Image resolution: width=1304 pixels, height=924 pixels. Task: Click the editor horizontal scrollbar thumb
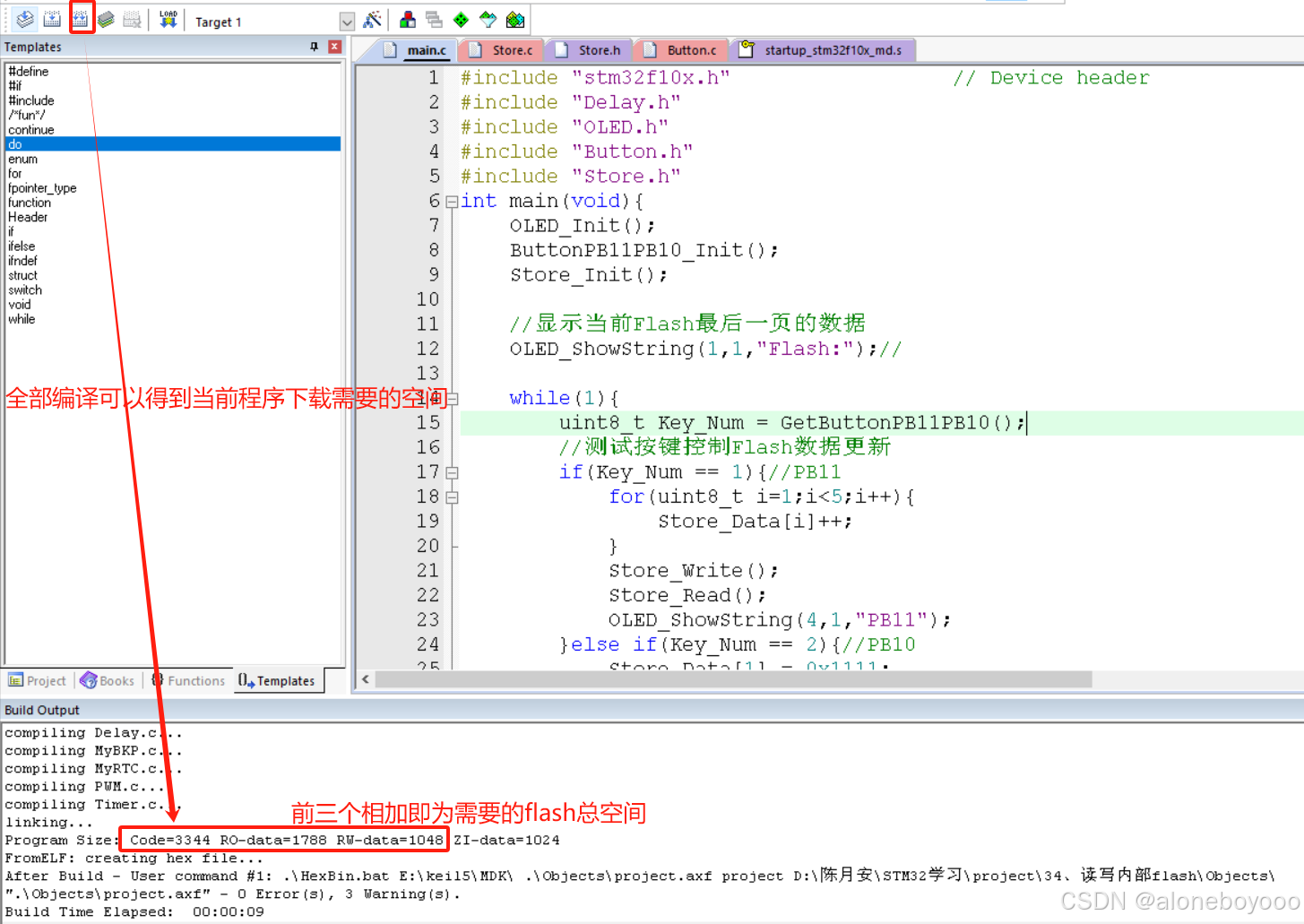coord(733,679)
